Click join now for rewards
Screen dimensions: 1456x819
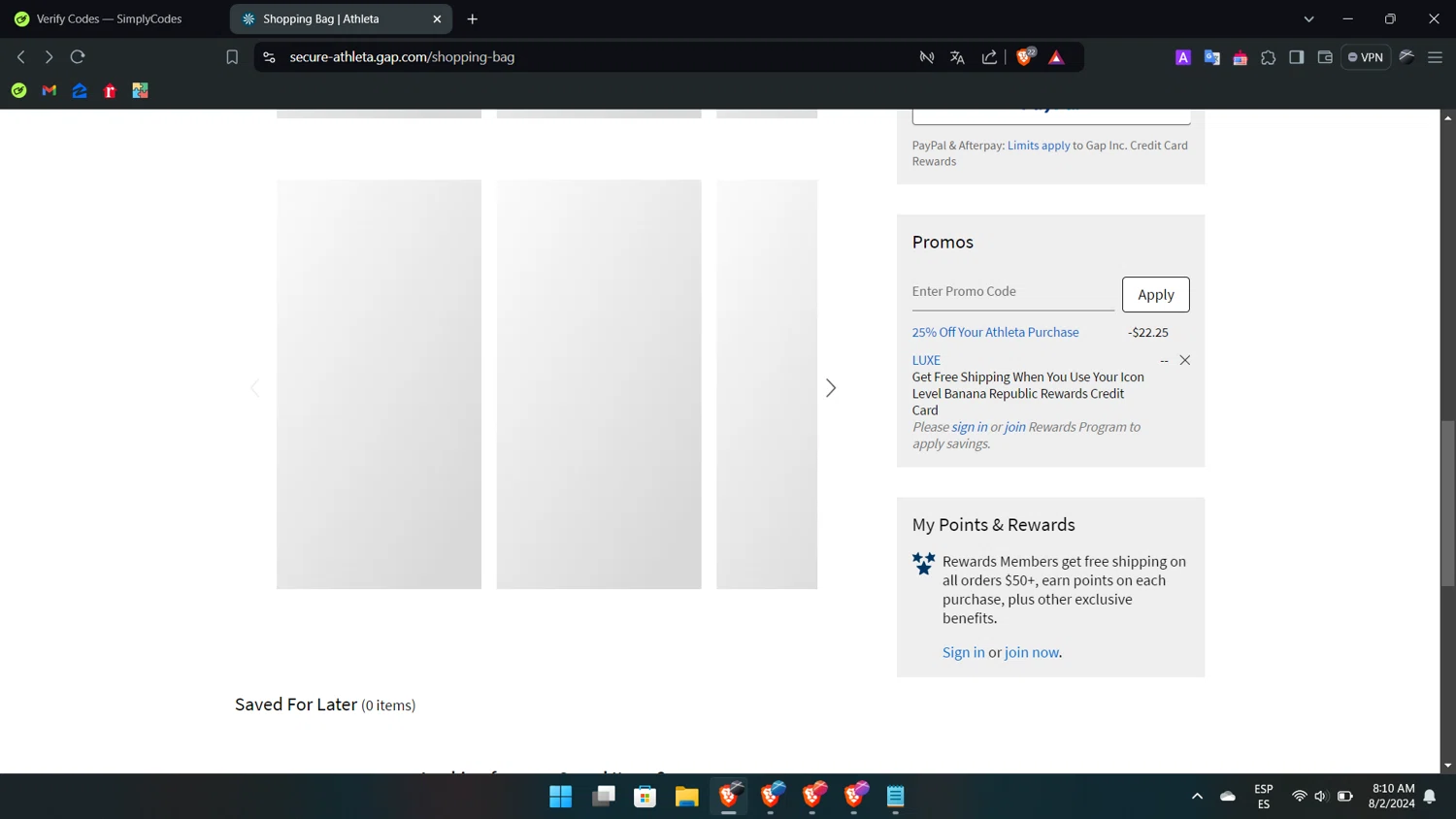coord(1031,652)
